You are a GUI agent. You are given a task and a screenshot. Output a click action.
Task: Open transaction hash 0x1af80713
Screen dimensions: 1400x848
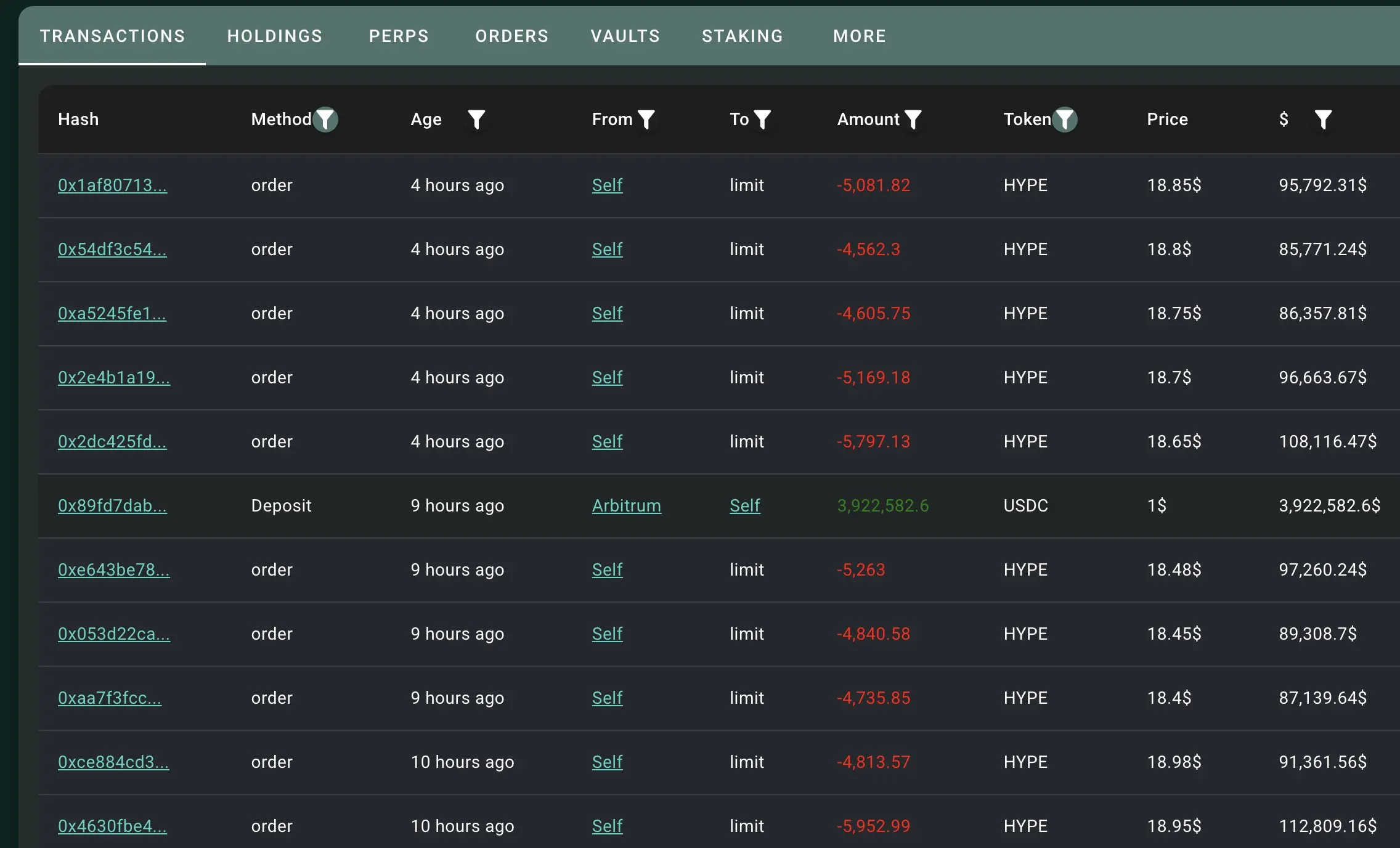click(113, 185)
